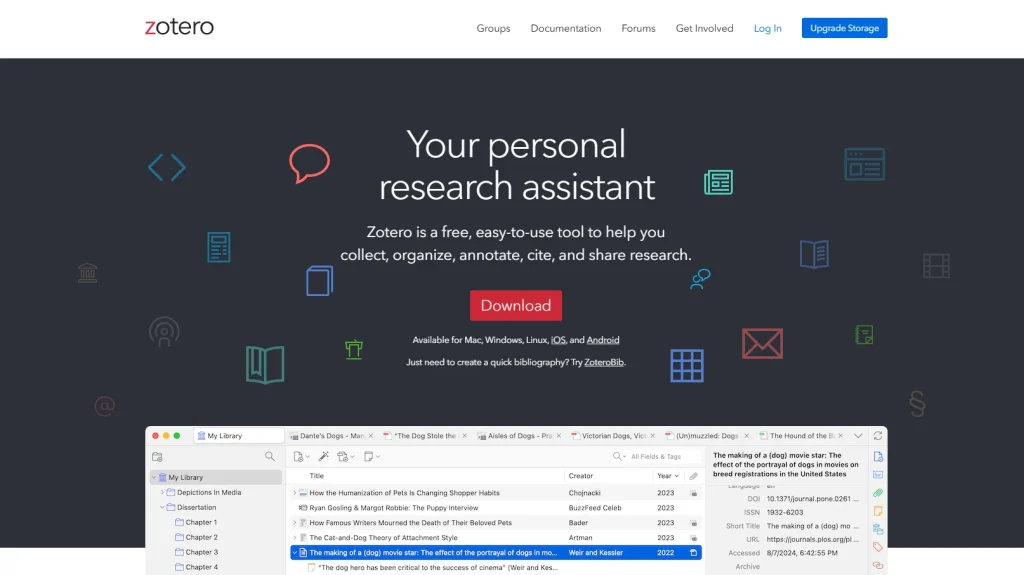Open the Related items pane icon
1024x575 pixels.
coord(878,565)
